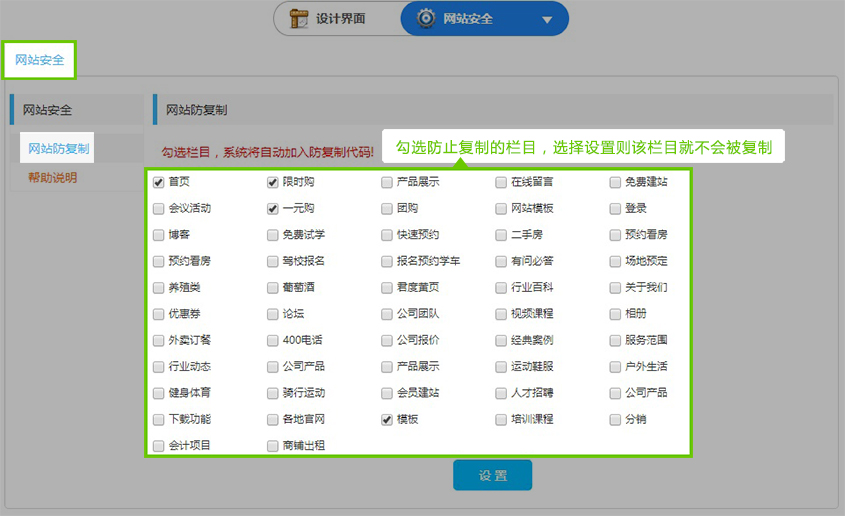Screen dimensions: 845x516
Task: Select 网站防复制 in the sidebar
Action: (x=59, y=149)
